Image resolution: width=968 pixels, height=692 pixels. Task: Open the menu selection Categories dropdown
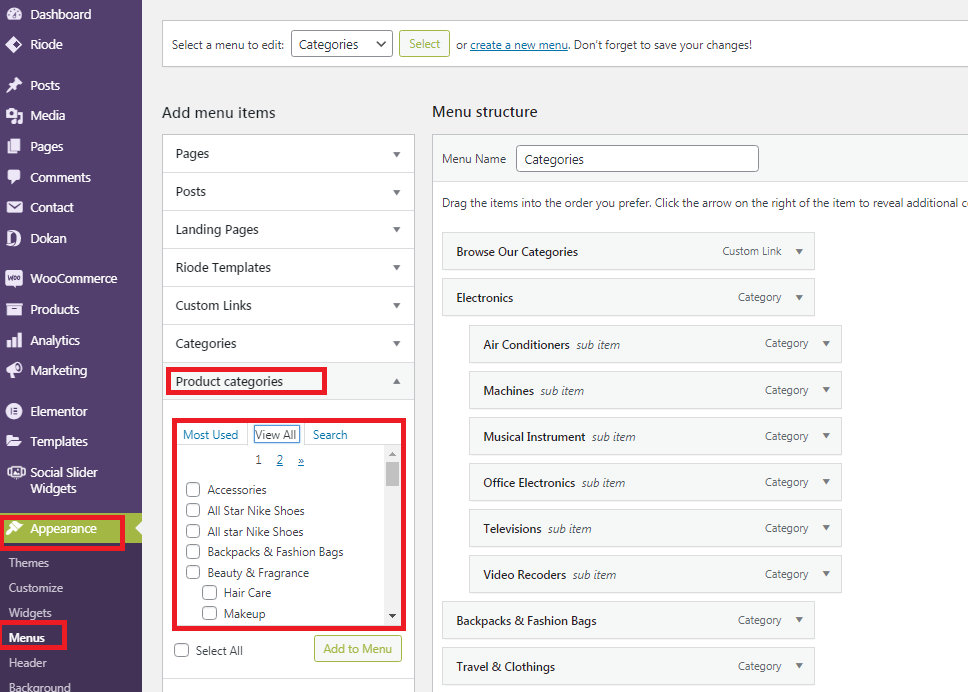[341, 44]
